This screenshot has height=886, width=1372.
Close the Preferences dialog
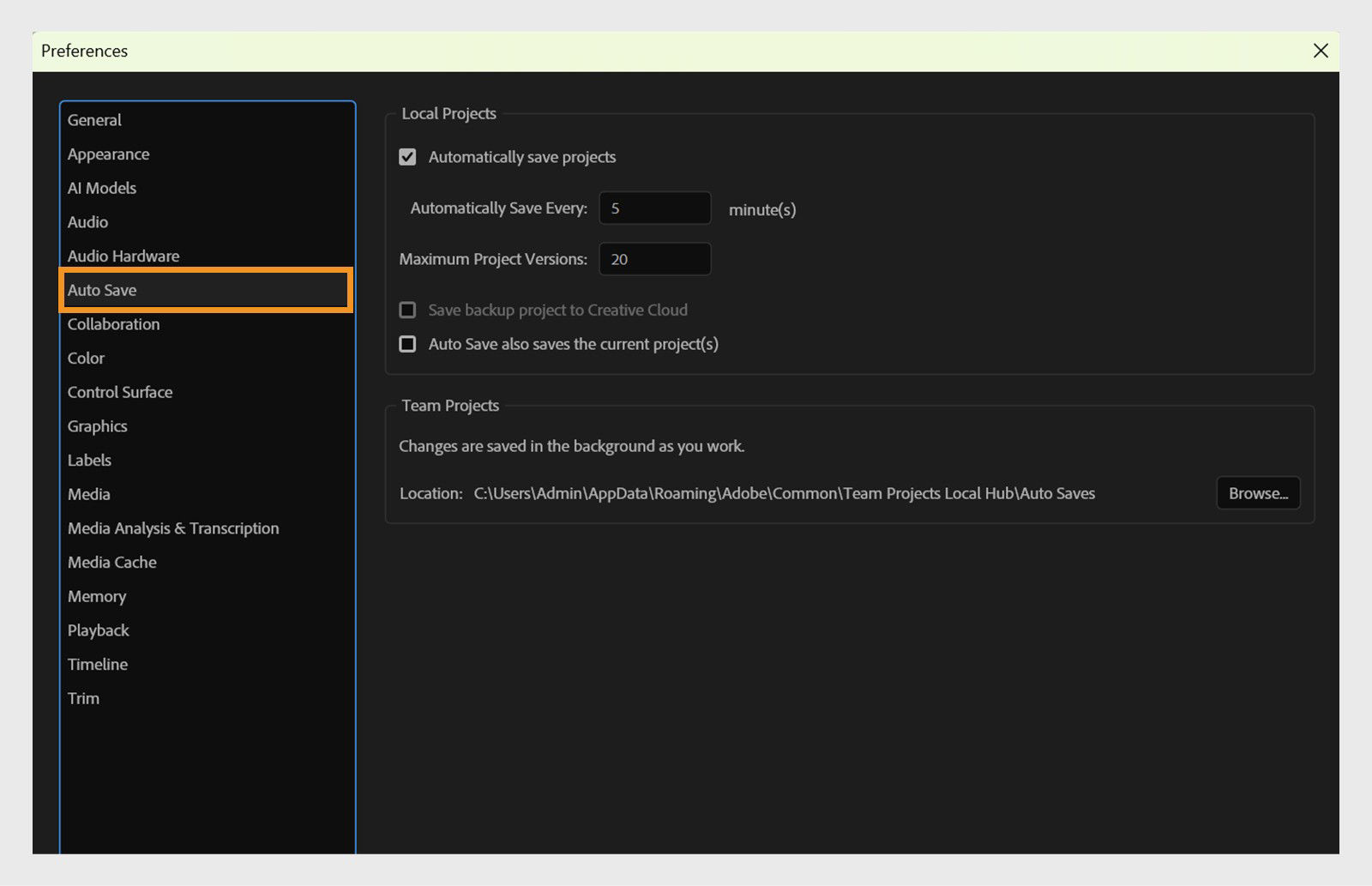click(1319, 51)
